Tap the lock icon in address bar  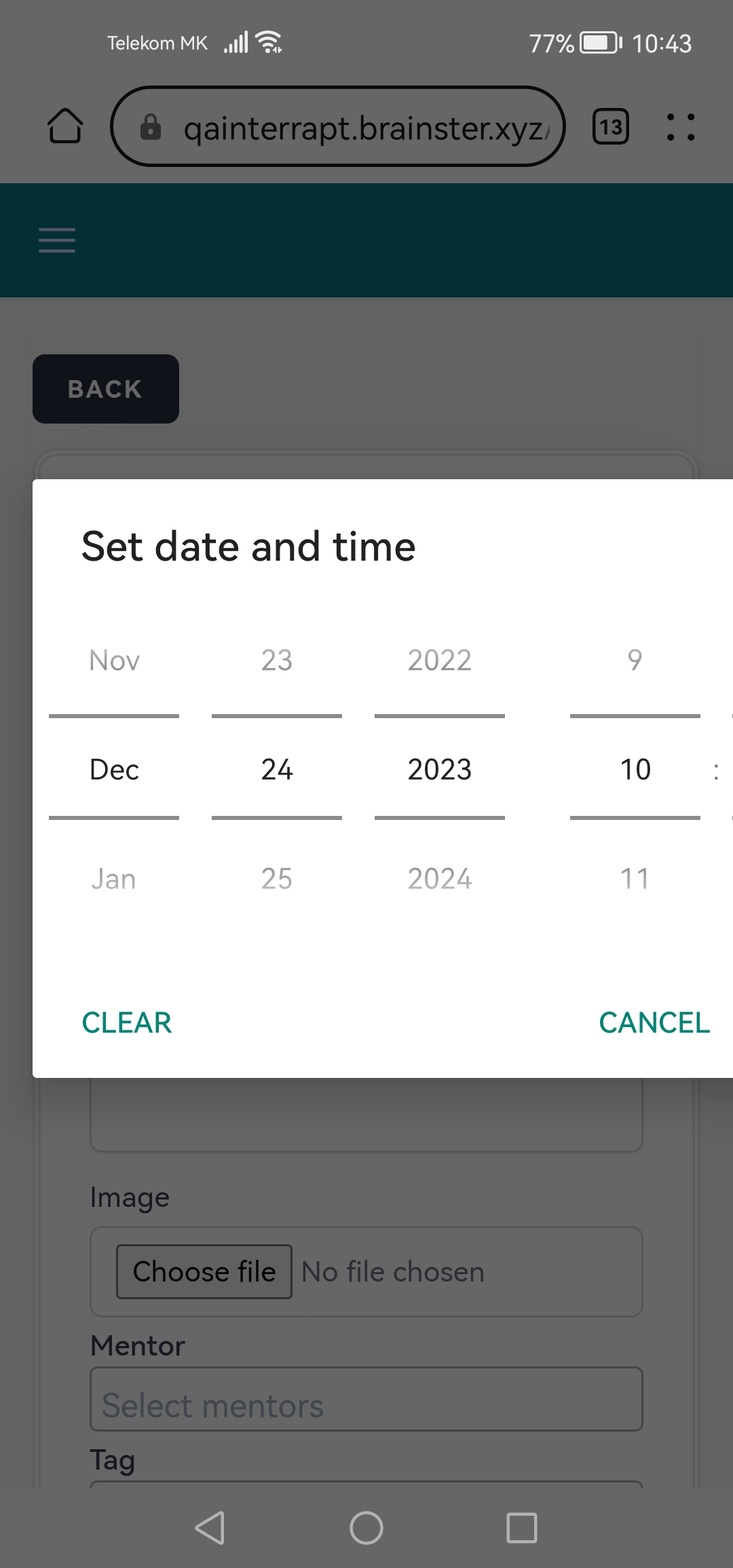pos(151,127)
